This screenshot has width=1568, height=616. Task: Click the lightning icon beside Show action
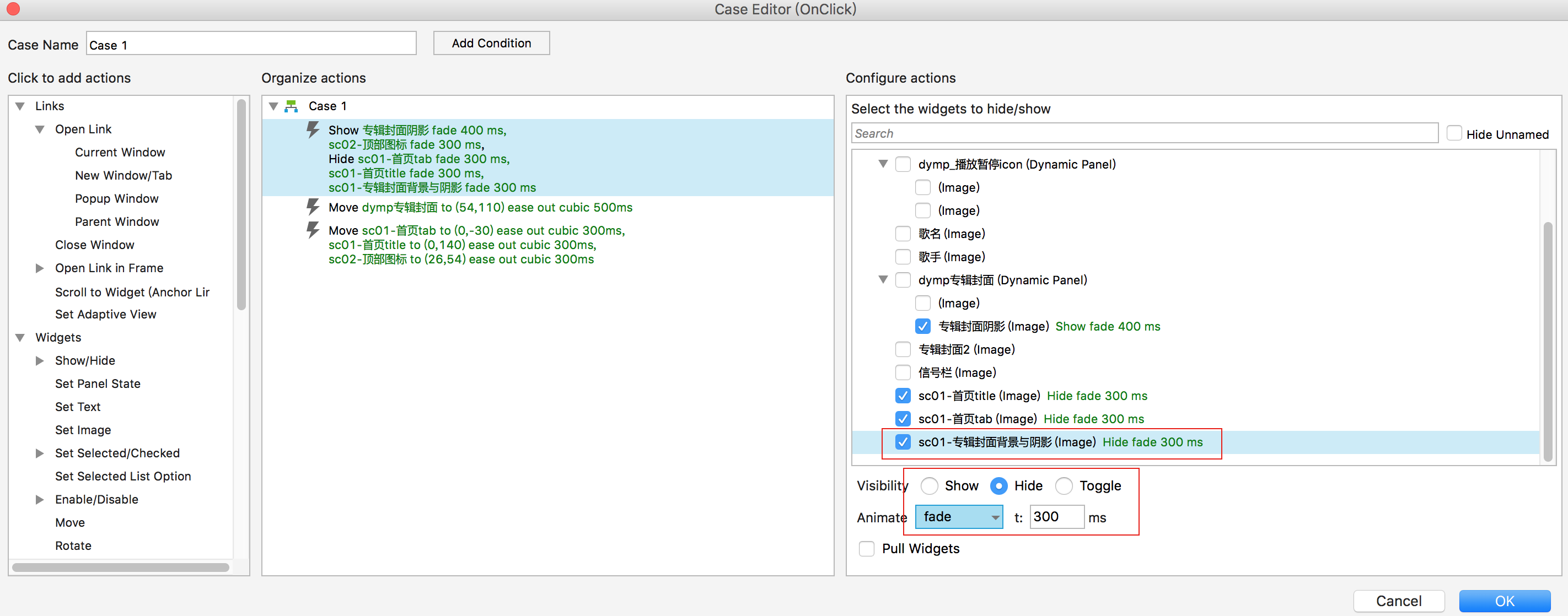(x=312, y=129)
